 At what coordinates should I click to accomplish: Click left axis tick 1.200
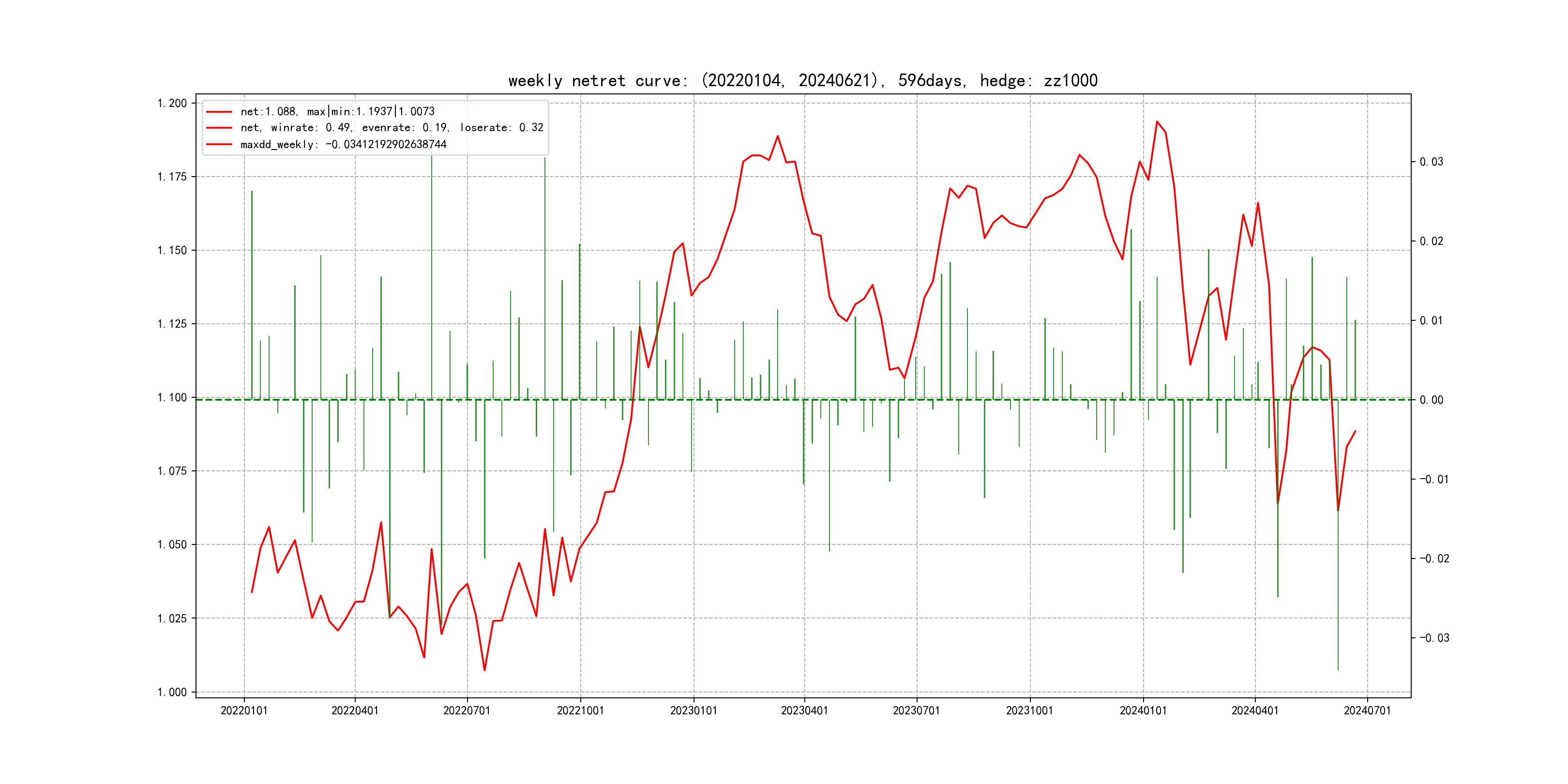[x=172, y=104]
